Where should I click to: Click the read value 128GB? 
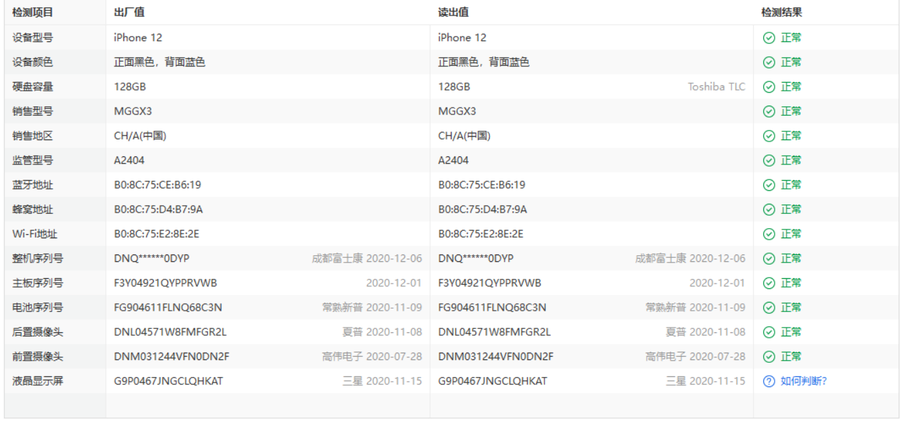point(454,87)
